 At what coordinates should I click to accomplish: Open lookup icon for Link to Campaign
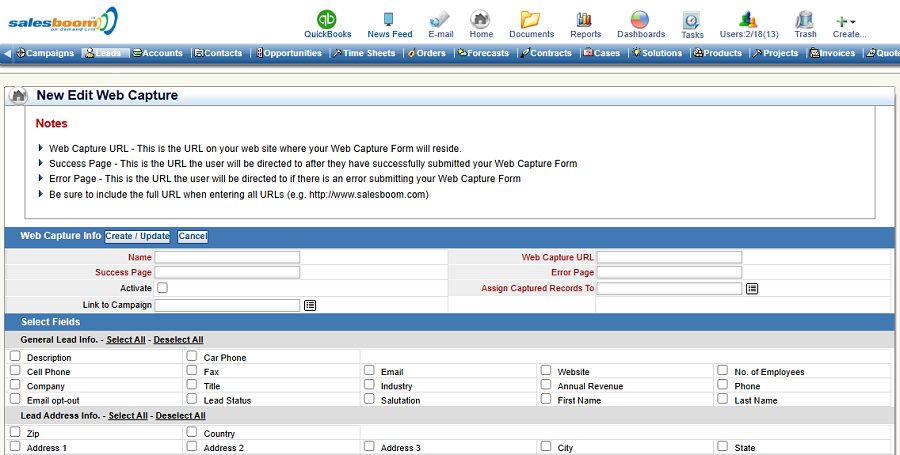tap(310, 305)
